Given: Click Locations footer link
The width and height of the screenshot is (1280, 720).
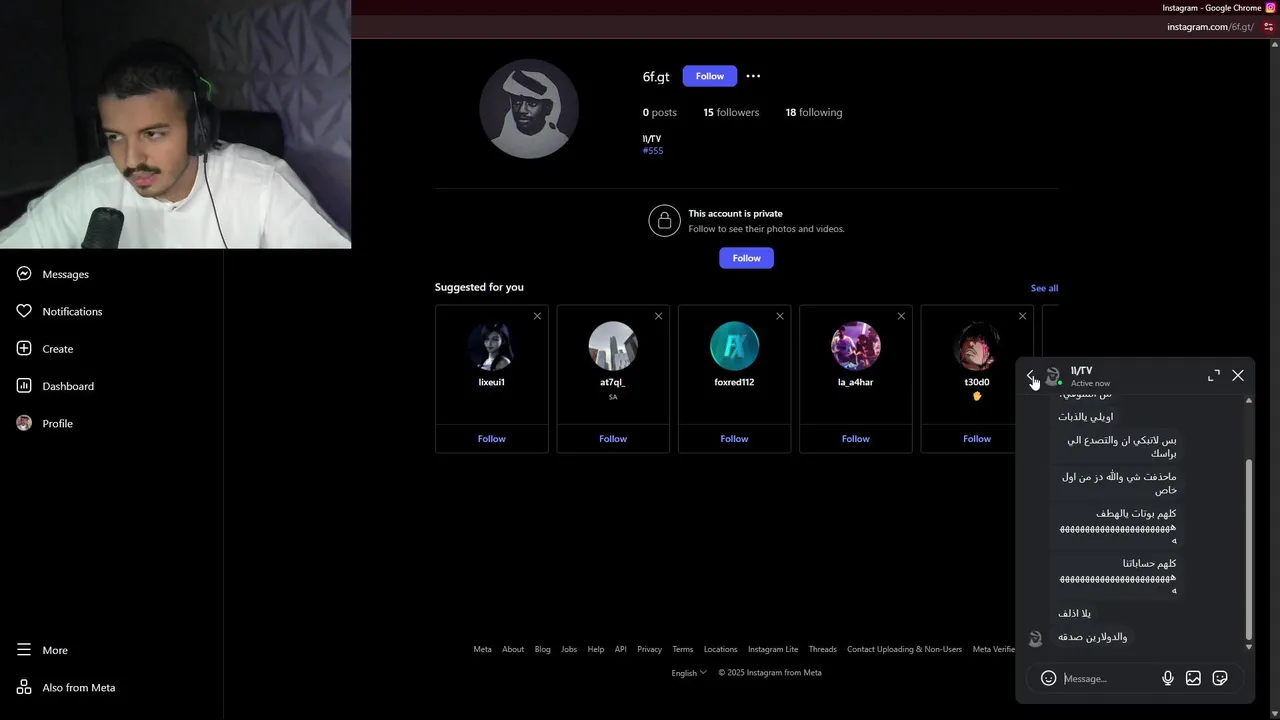Looking at the screenshot, I should tap(720, 649).
